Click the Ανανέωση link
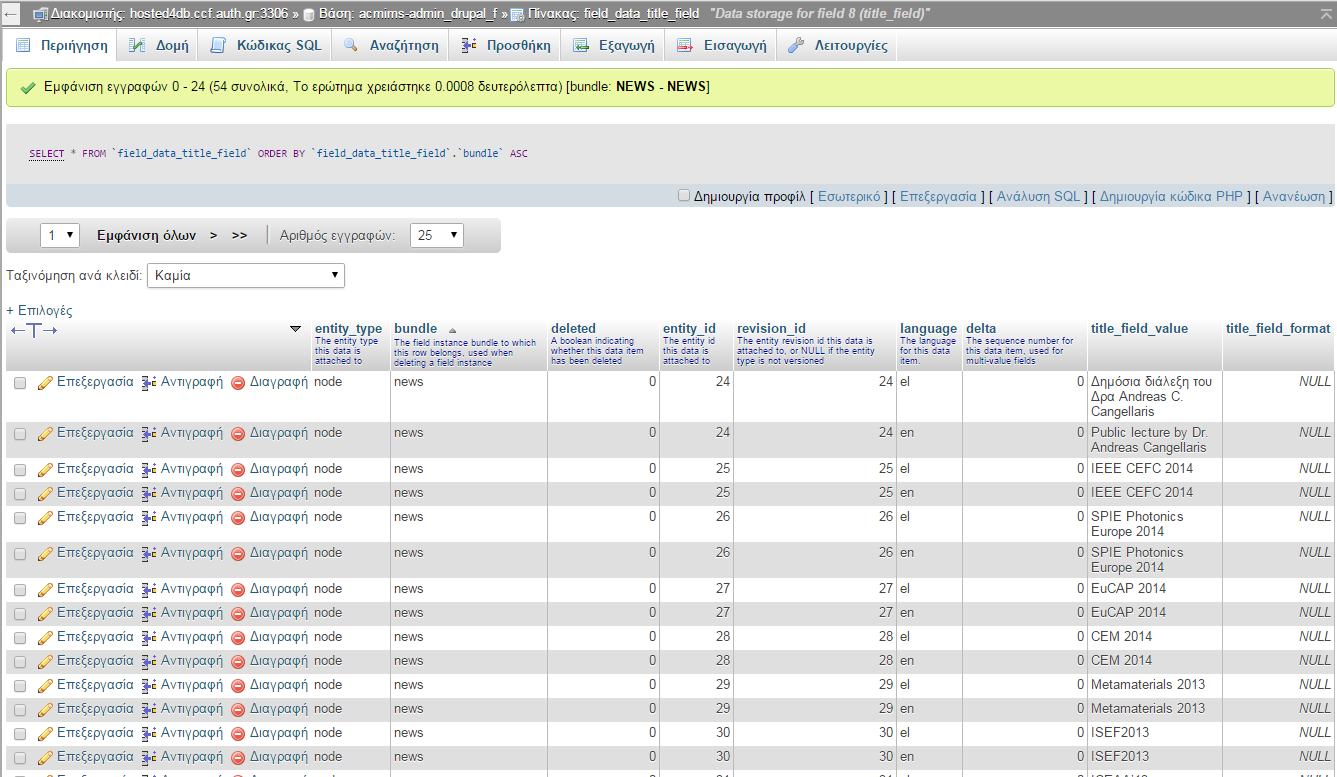 [1294, 196]
